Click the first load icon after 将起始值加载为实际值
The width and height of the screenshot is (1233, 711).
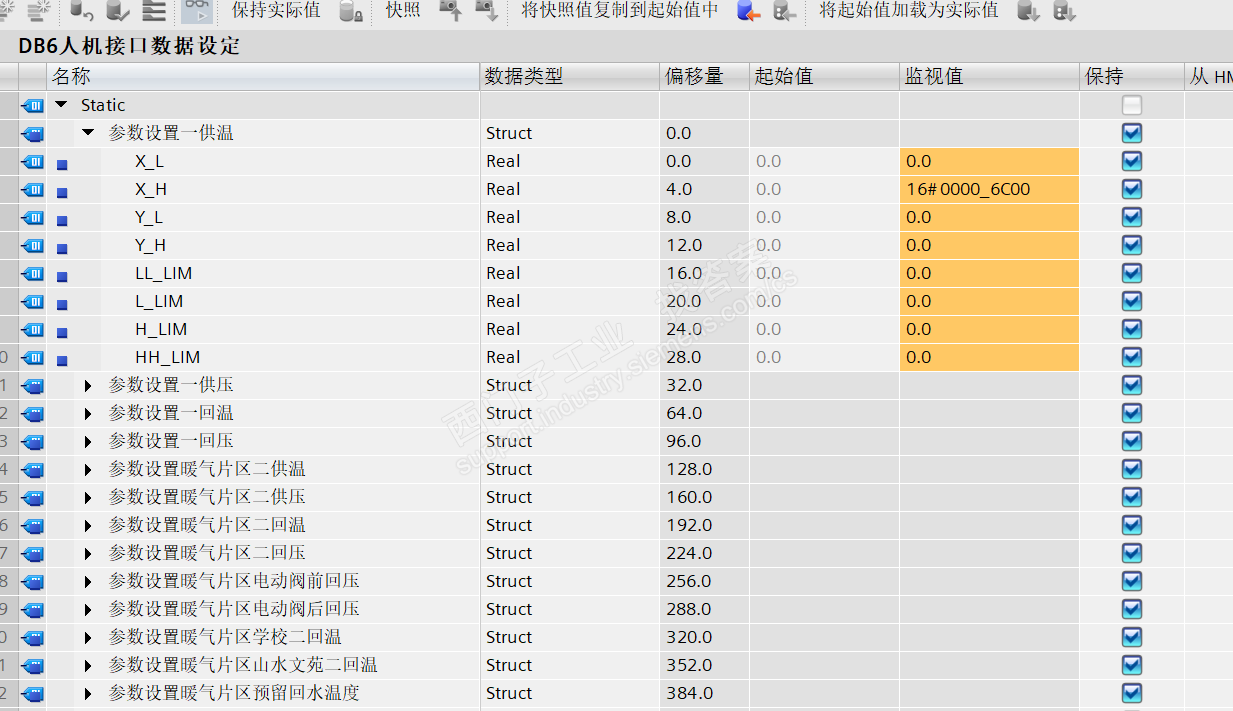(1028, 11)
